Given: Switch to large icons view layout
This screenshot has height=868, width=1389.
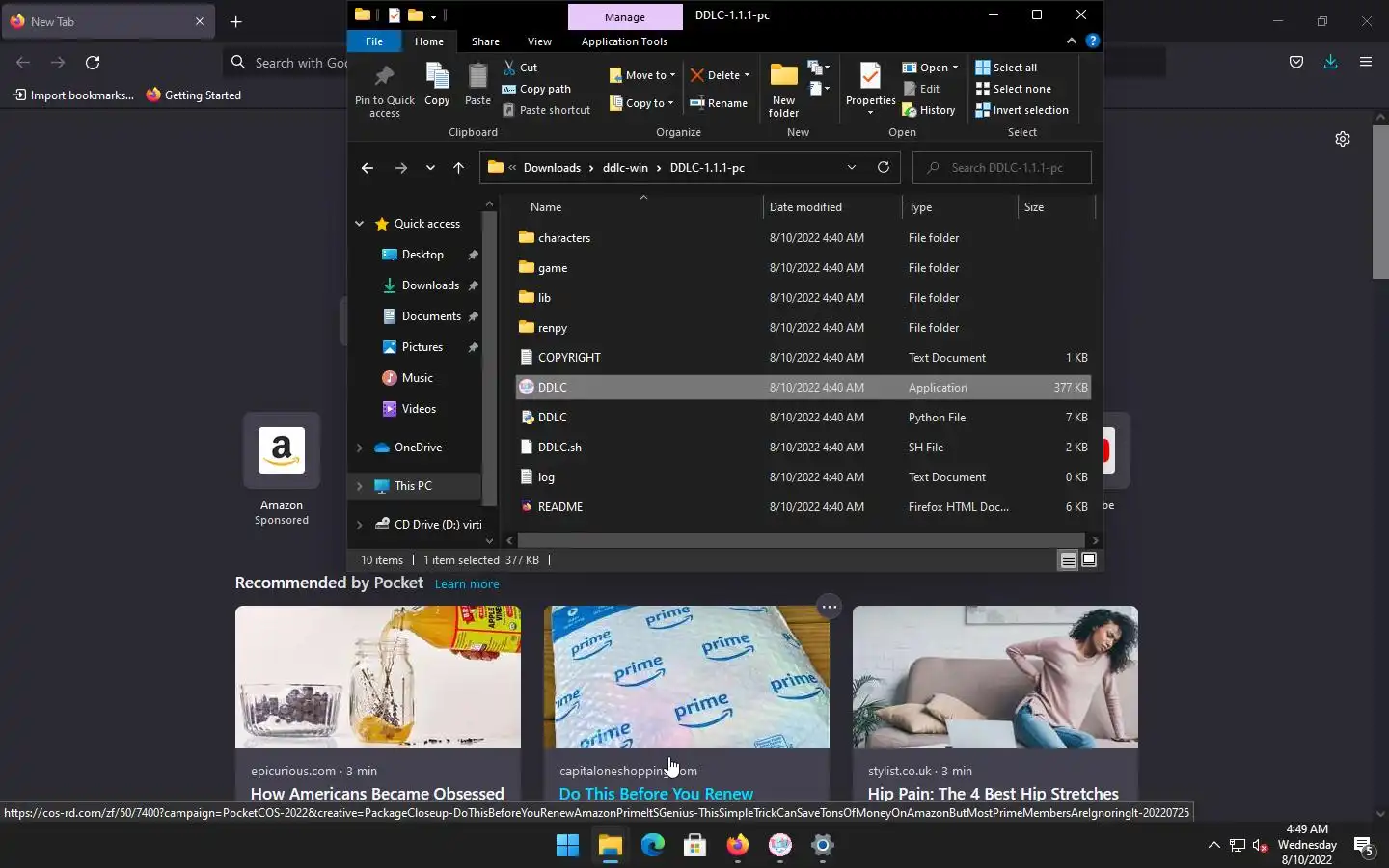Looking at the screenshot, I should (1089, 560).
